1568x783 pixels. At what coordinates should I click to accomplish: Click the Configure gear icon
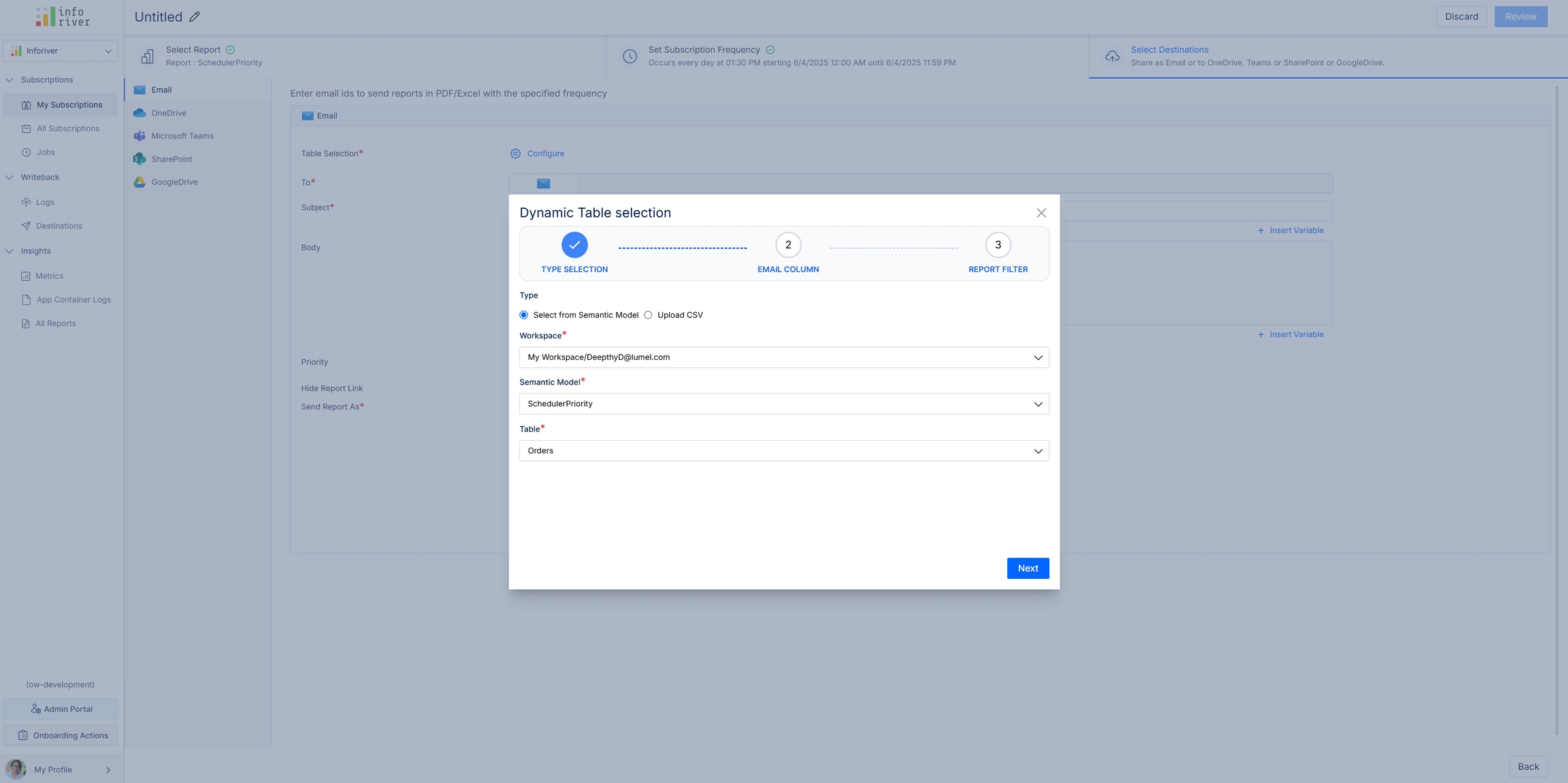point(515,154)
